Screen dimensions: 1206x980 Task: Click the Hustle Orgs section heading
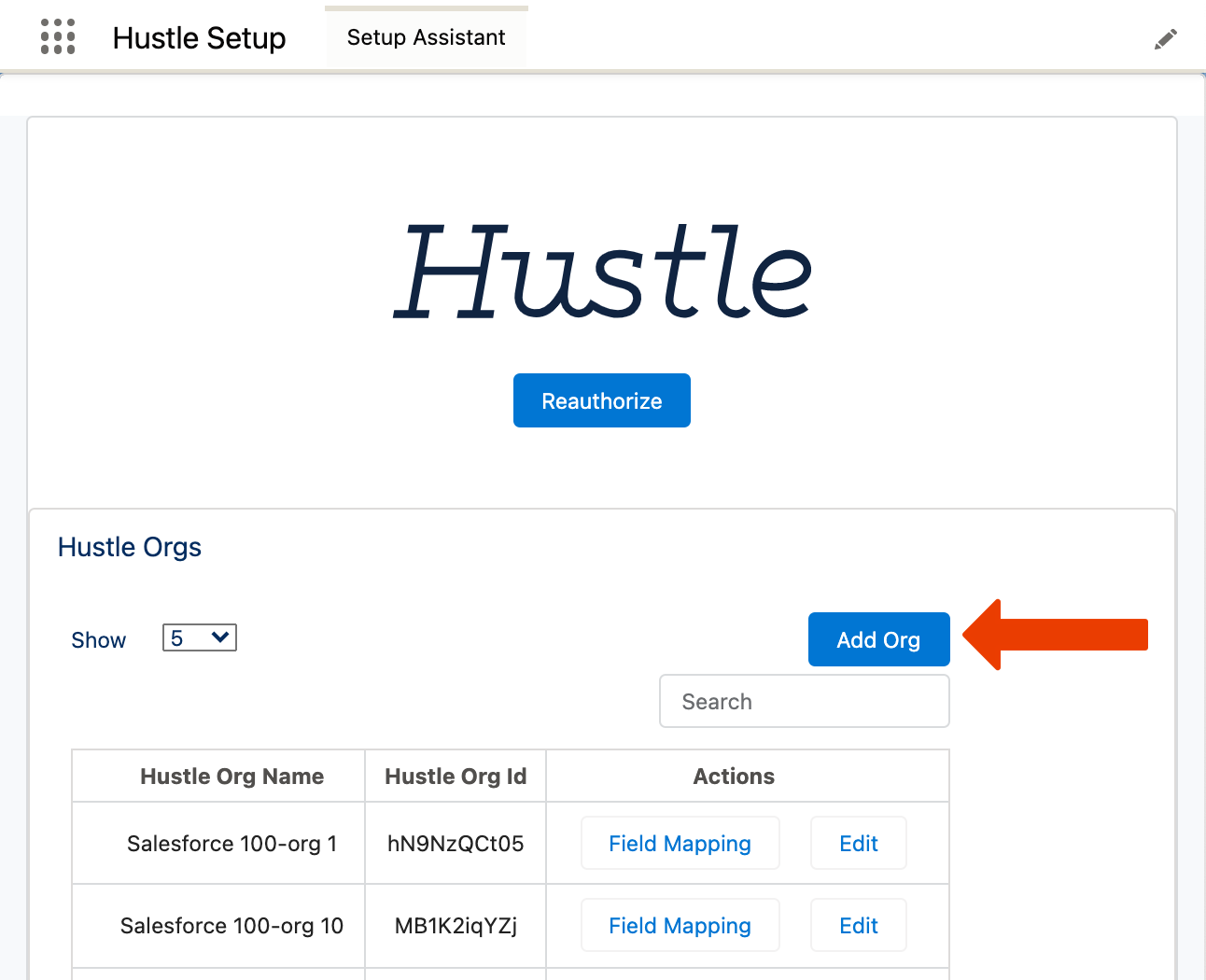tap(130, 547)
